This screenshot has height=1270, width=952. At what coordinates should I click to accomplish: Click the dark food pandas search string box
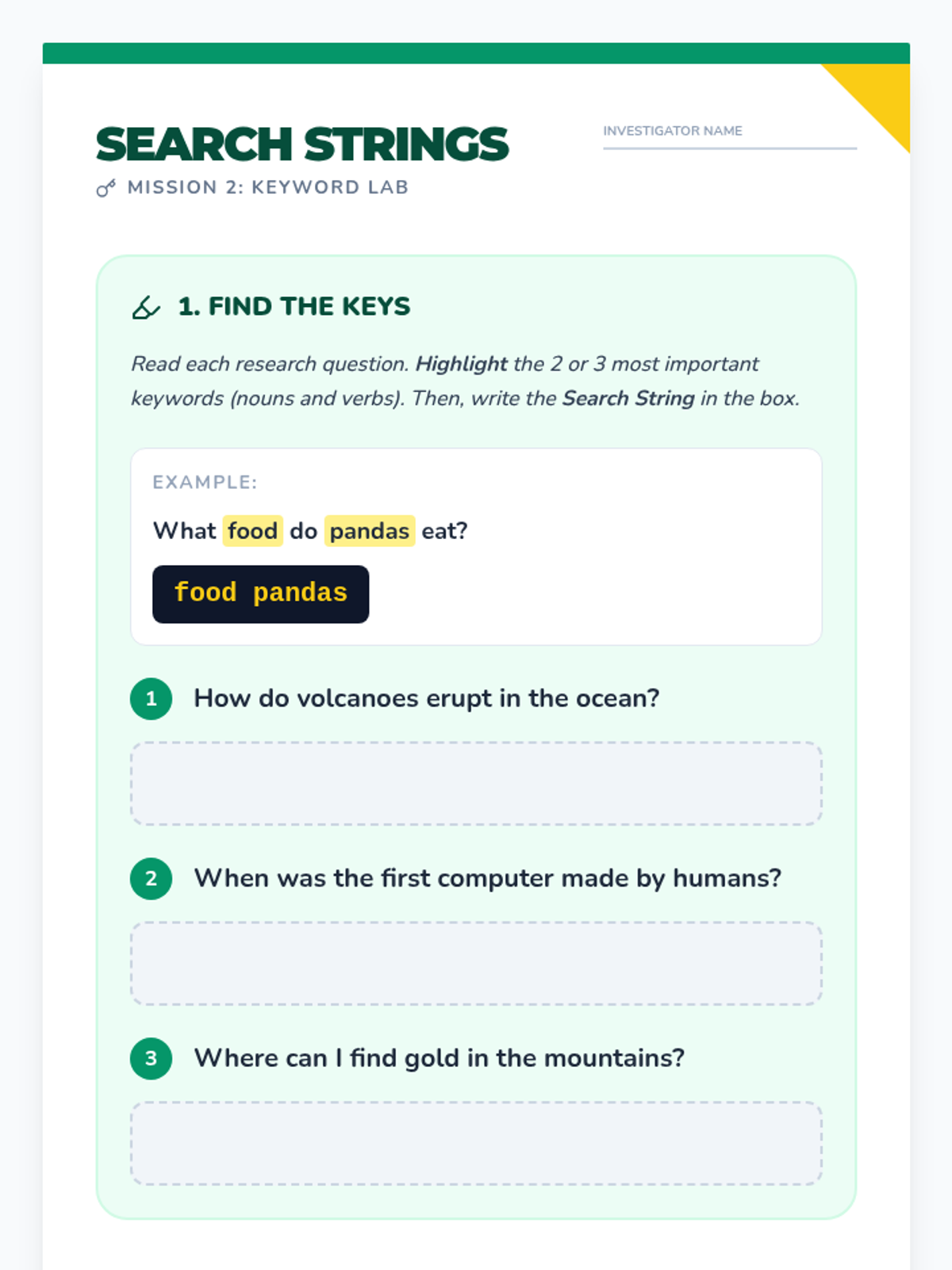(x=260, y=594)
